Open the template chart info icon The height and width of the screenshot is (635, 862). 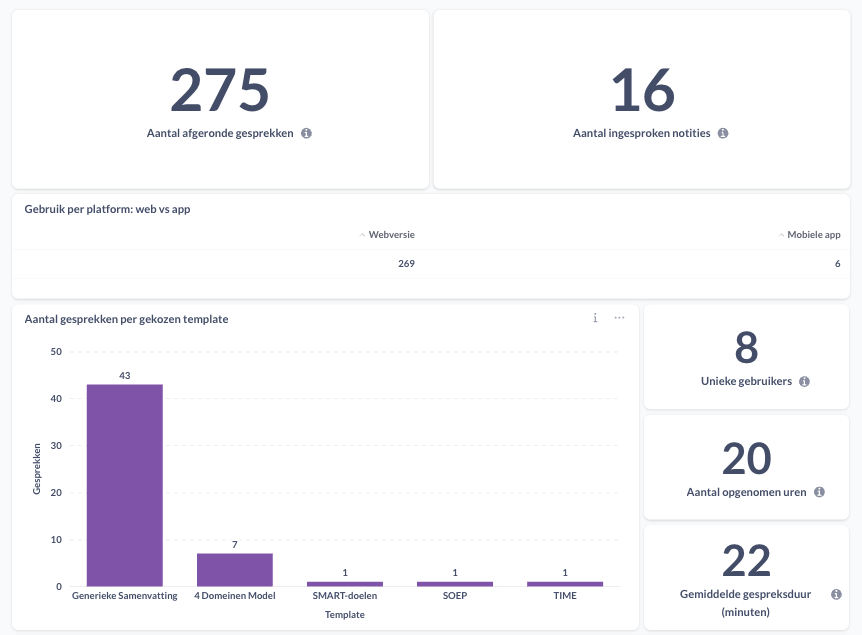click(x=595, y=318)
